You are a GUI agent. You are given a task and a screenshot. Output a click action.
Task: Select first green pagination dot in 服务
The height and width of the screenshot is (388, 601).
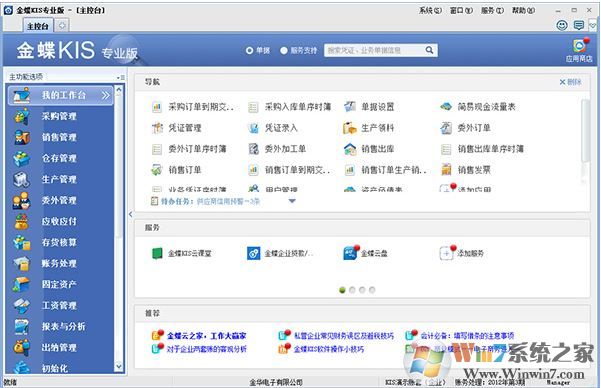(342, 290)
